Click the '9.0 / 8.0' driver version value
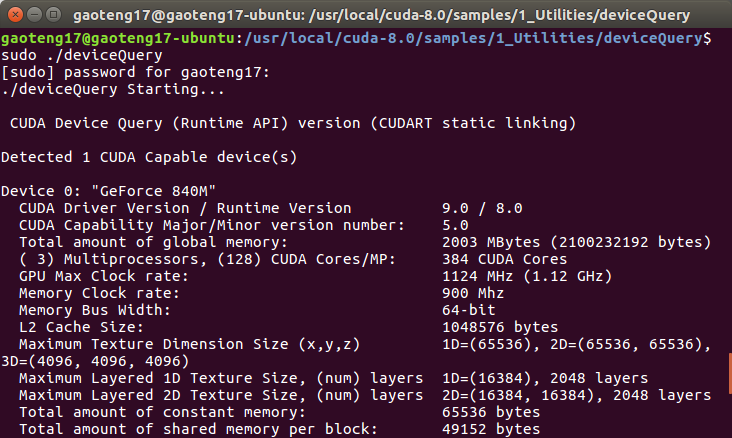 click(x=483, y=208)
